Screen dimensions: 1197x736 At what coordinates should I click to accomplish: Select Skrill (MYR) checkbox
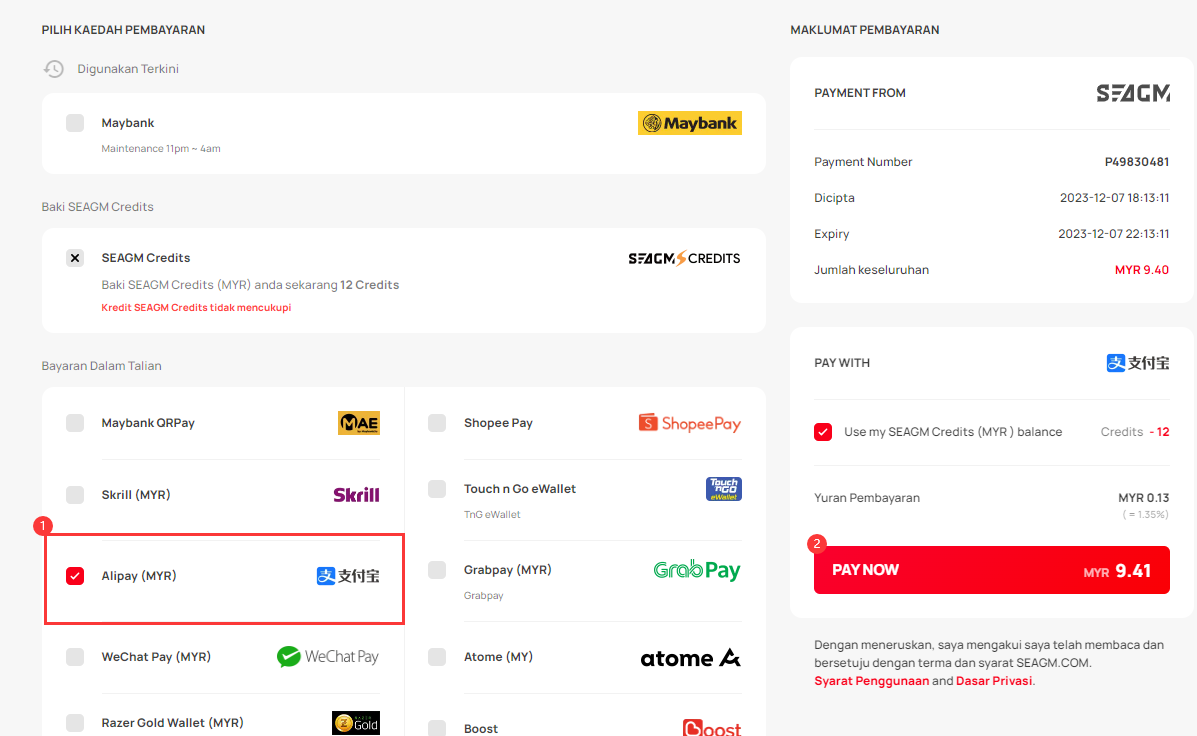75,495
